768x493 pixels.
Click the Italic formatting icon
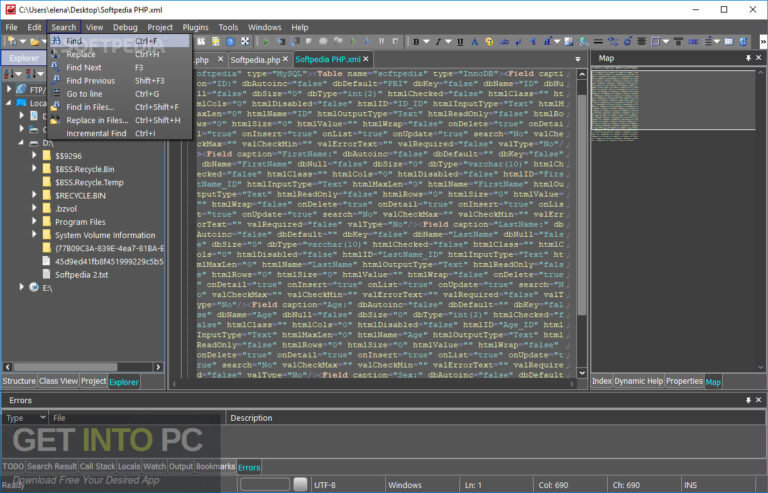438,42
